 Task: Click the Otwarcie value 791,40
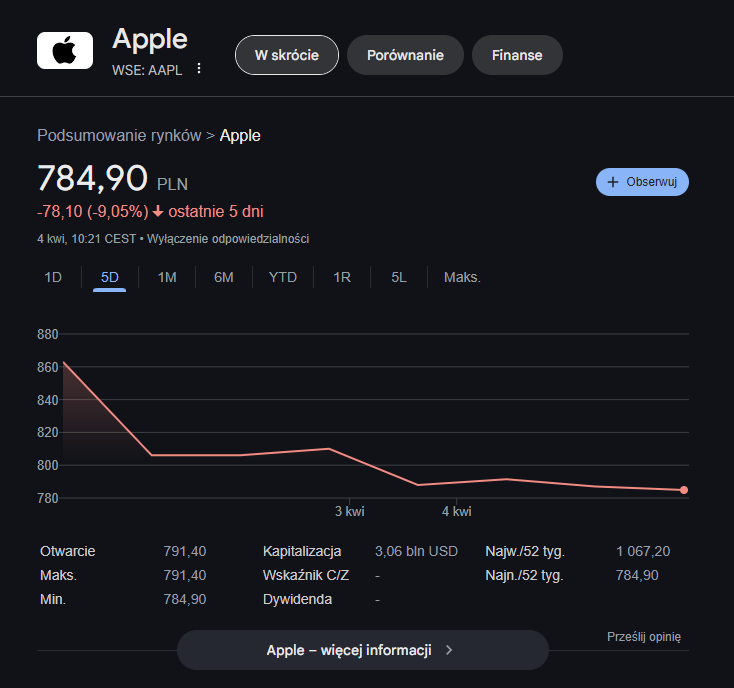coord(184,551)
